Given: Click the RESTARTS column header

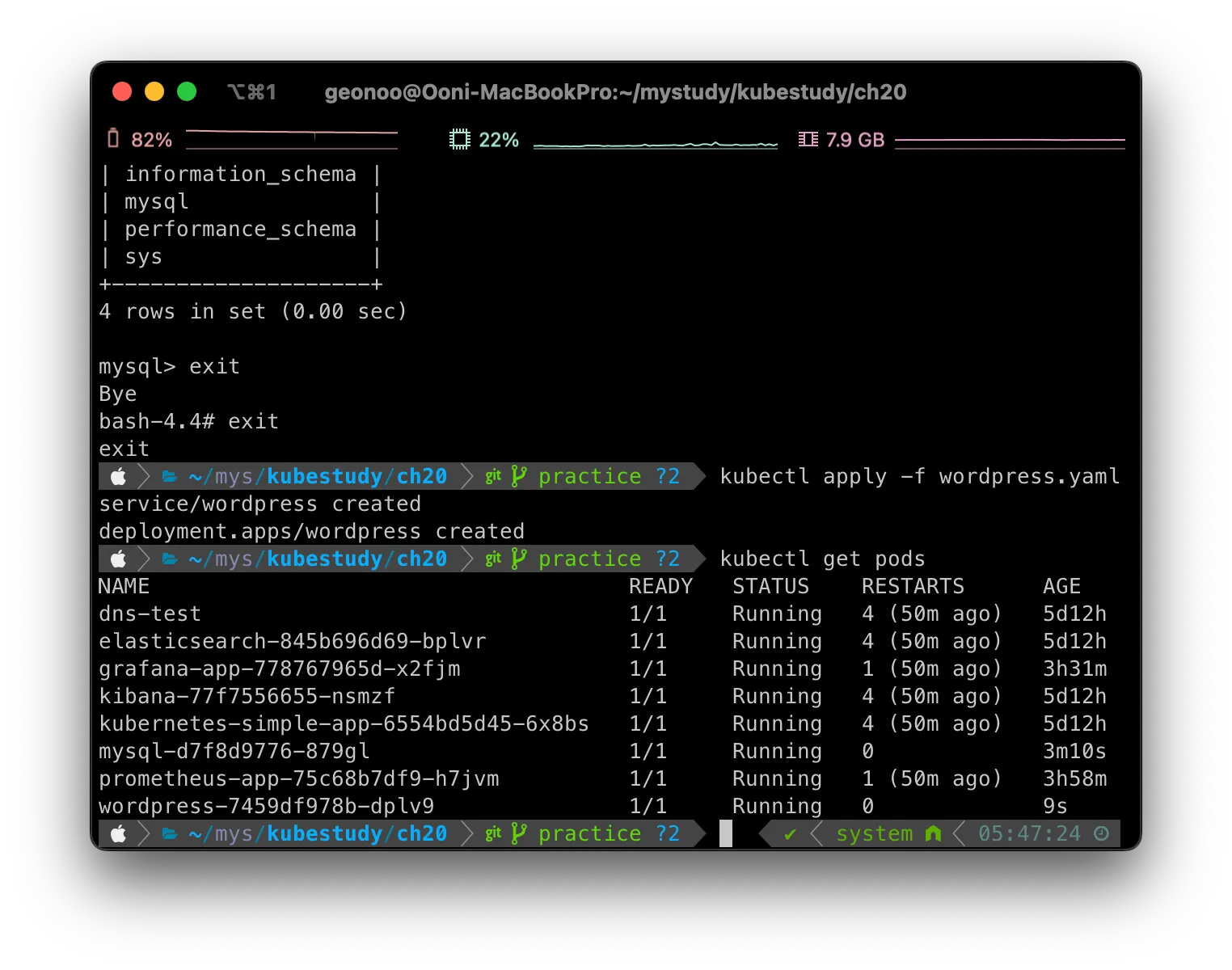Looking at the screenshot, I should click(913, 587).
